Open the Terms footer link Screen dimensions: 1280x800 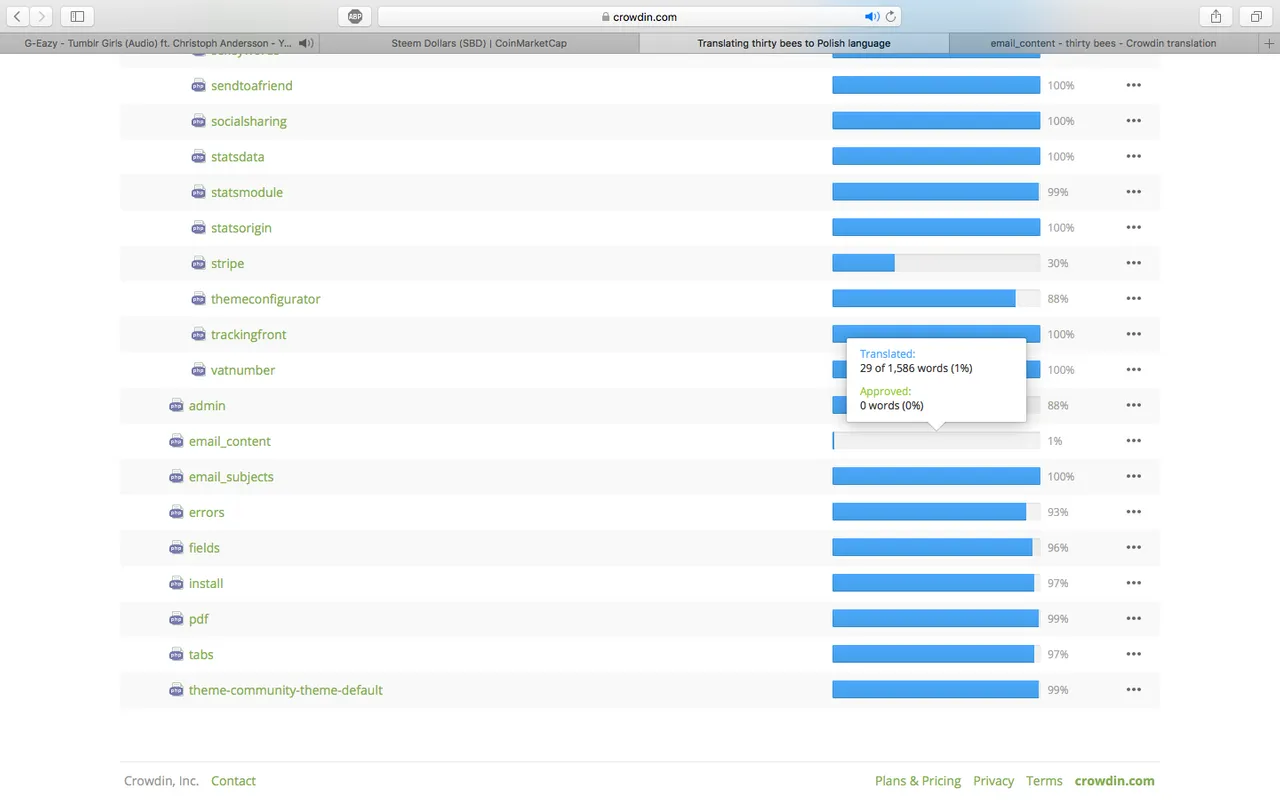(1044, 781)
